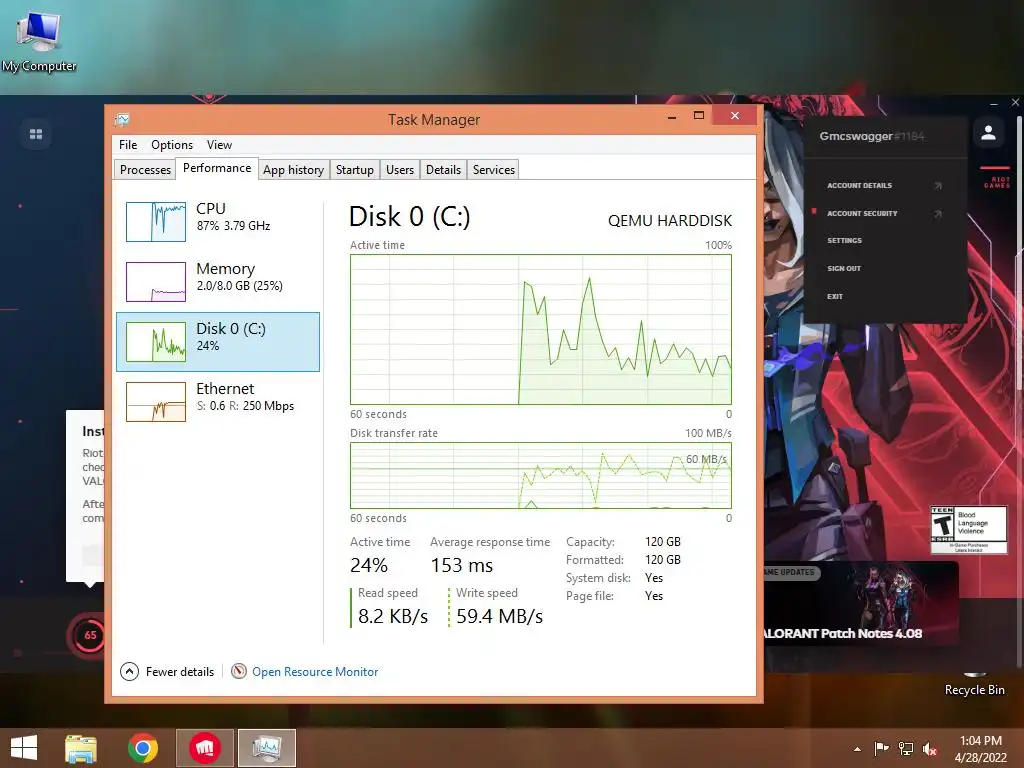
Task: Click the Resource Monitor gauge icon
Action: tap(239, 671)
